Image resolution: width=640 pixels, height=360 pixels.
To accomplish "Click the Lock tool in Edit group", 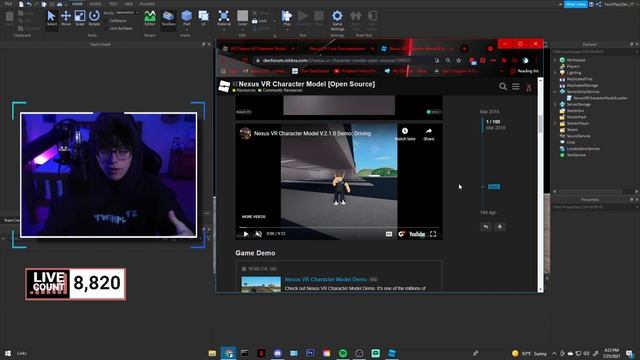I will click(x=259, y=20).
